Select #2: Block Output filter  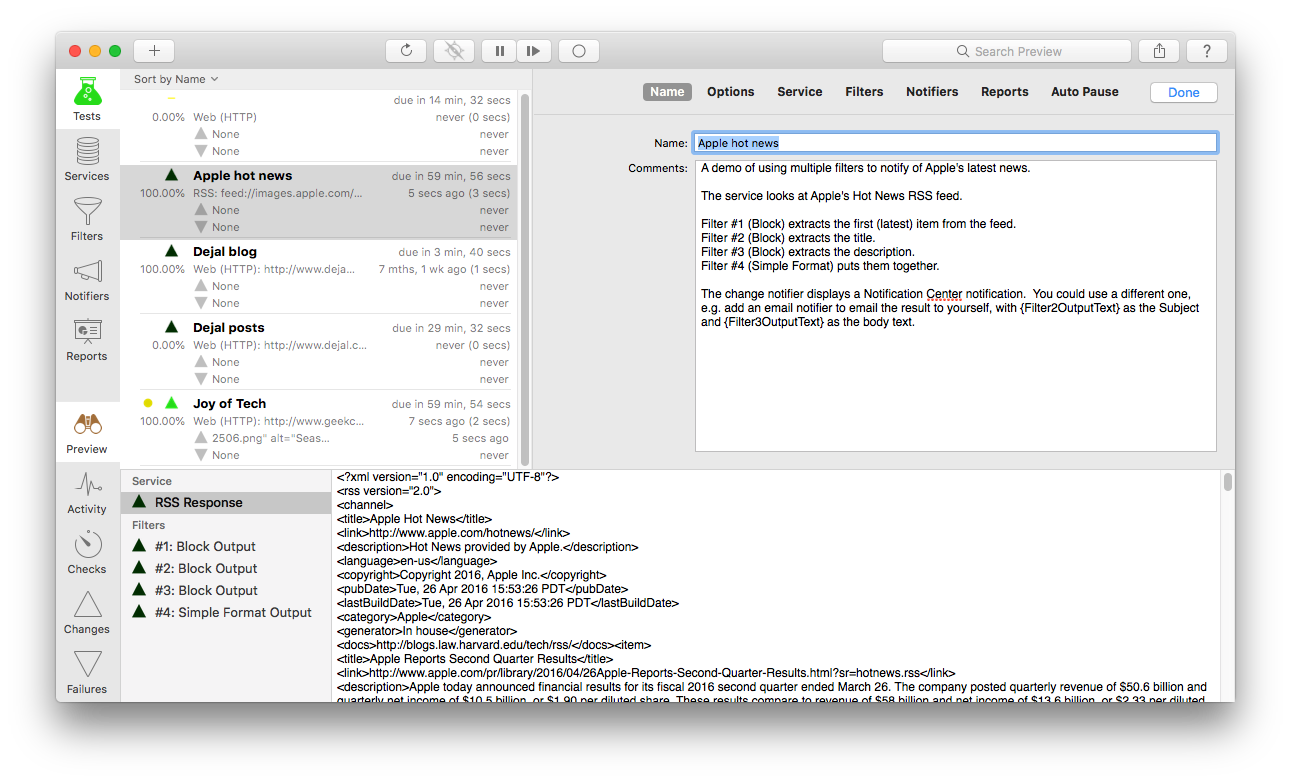click(x=226, y=568)
